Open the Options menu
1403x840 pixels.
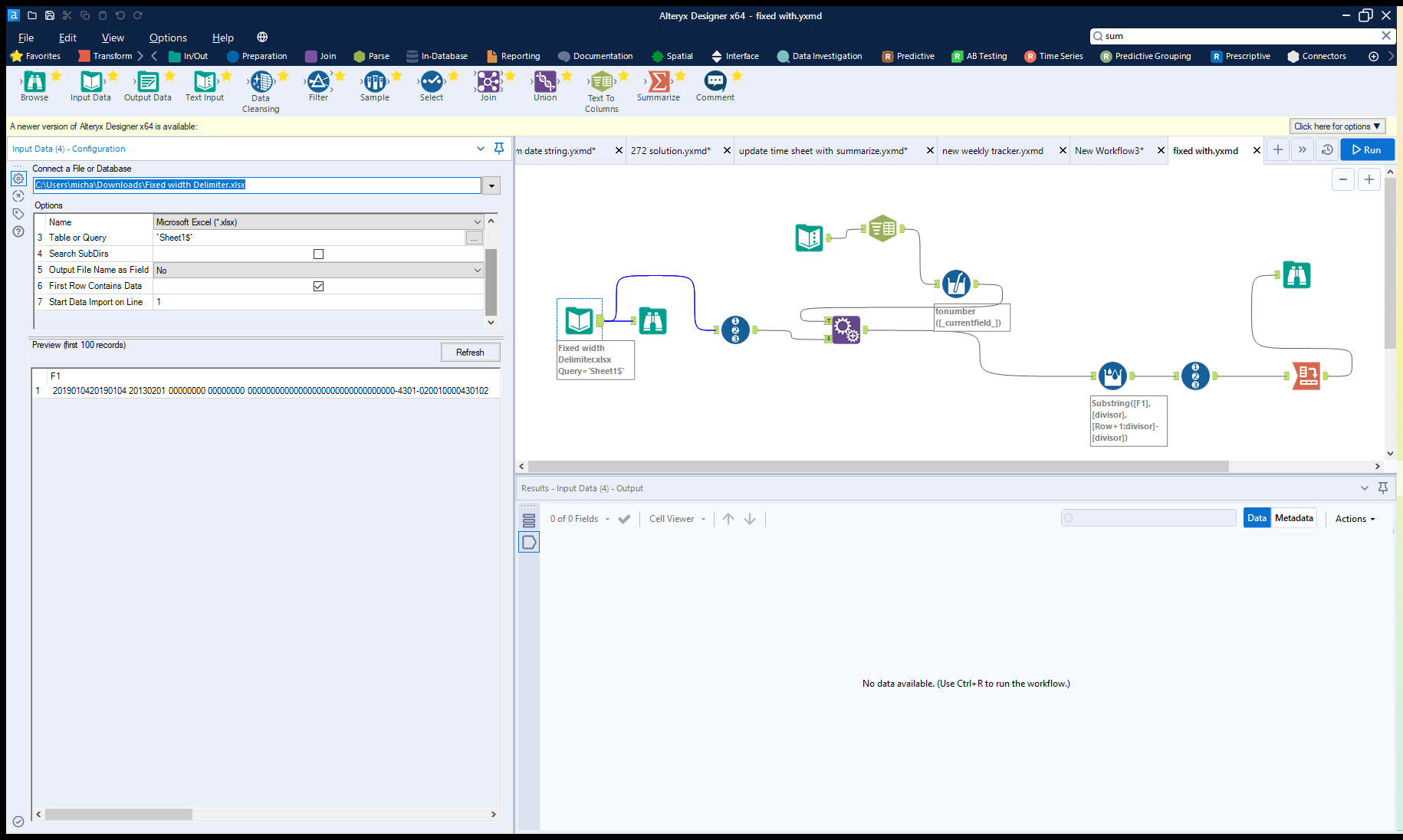(x=168, y=38)
